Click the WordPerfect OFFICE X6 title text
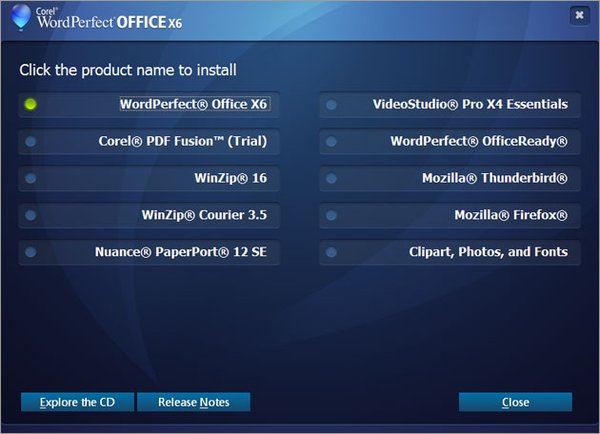The height and width of the screenshot is (434, 600). click(x=109, y=22)
